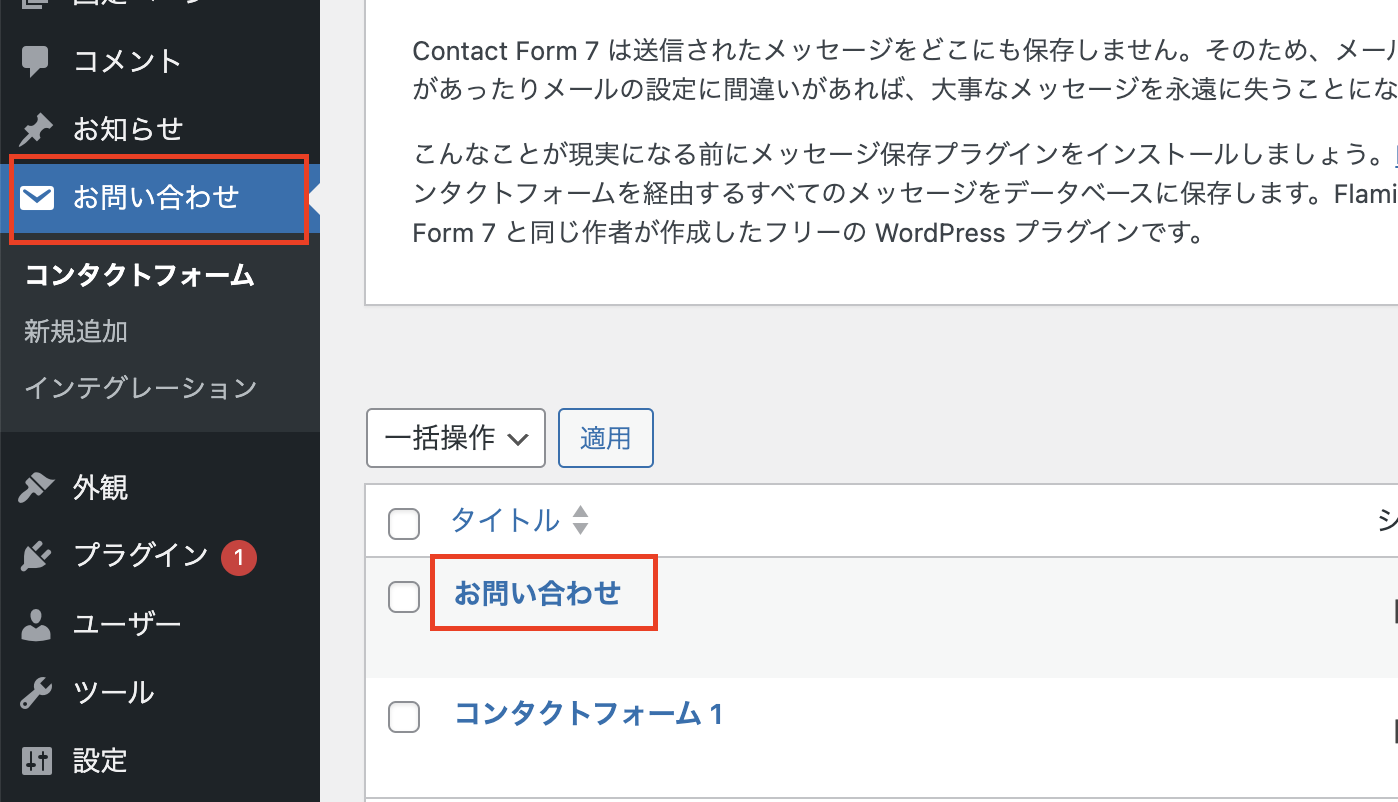Open the お問い合わせ form title link
1398x802 pixels.
[x=538, y=593]
